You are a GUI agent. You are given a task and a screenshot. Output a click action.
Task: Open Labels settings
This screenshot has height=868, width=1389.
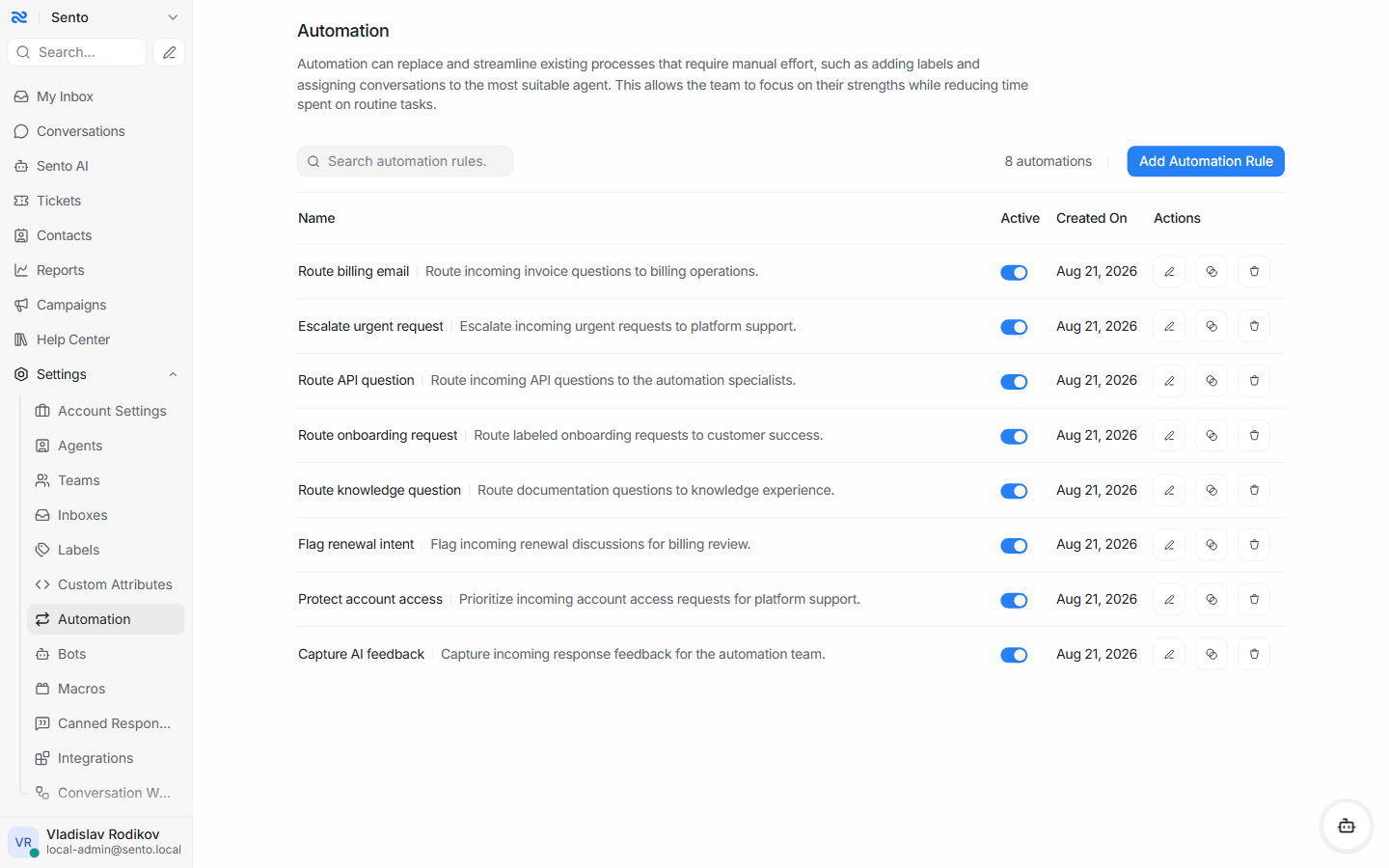click(x=106, y=550)
